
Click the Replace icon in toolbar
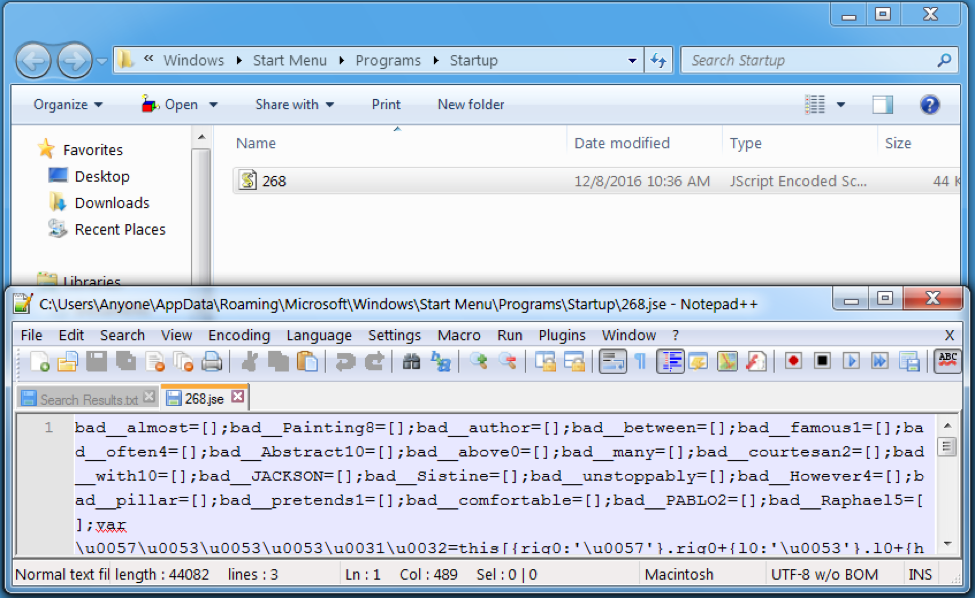click(x=440, y=361)
